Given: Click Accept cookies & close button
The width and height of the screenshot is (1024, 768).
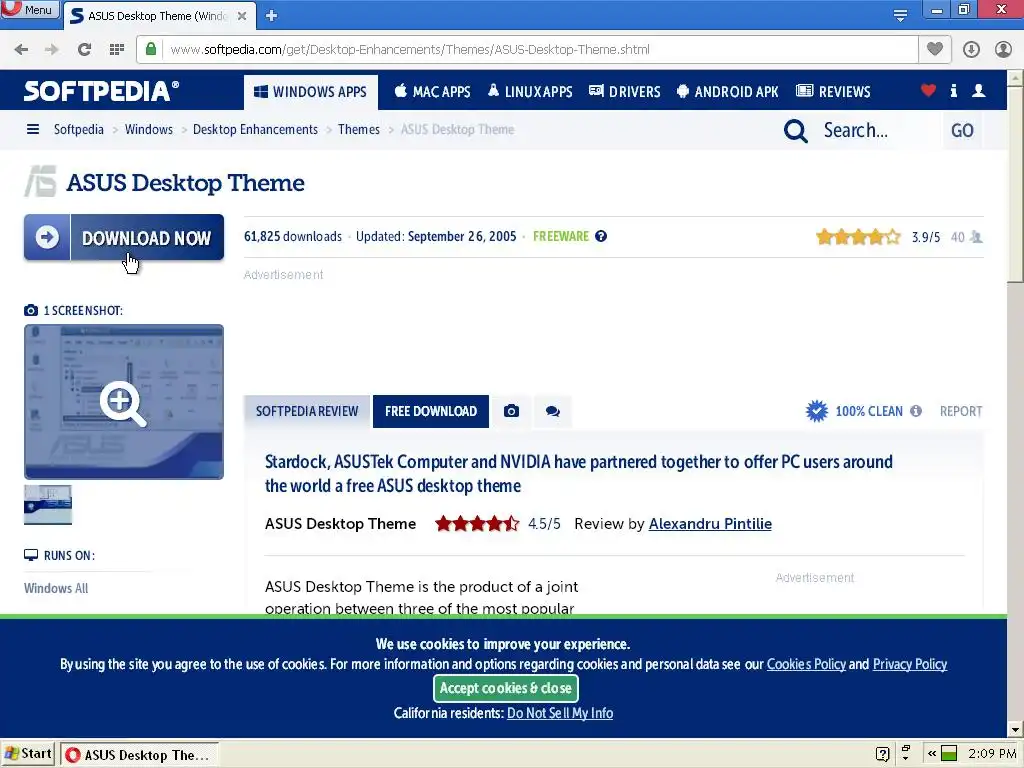Looking at the screenshot, I should click(505, 688).
